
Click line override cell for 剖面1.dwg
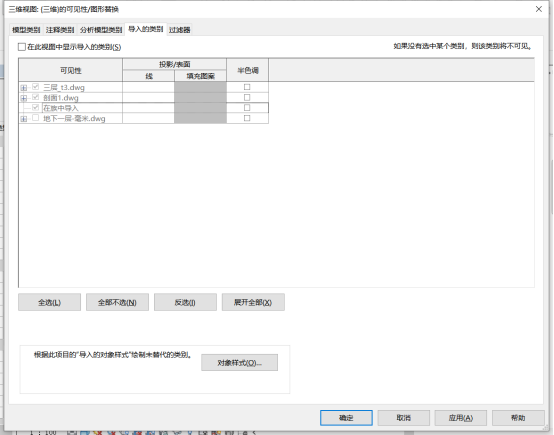(x=148, y=98)
